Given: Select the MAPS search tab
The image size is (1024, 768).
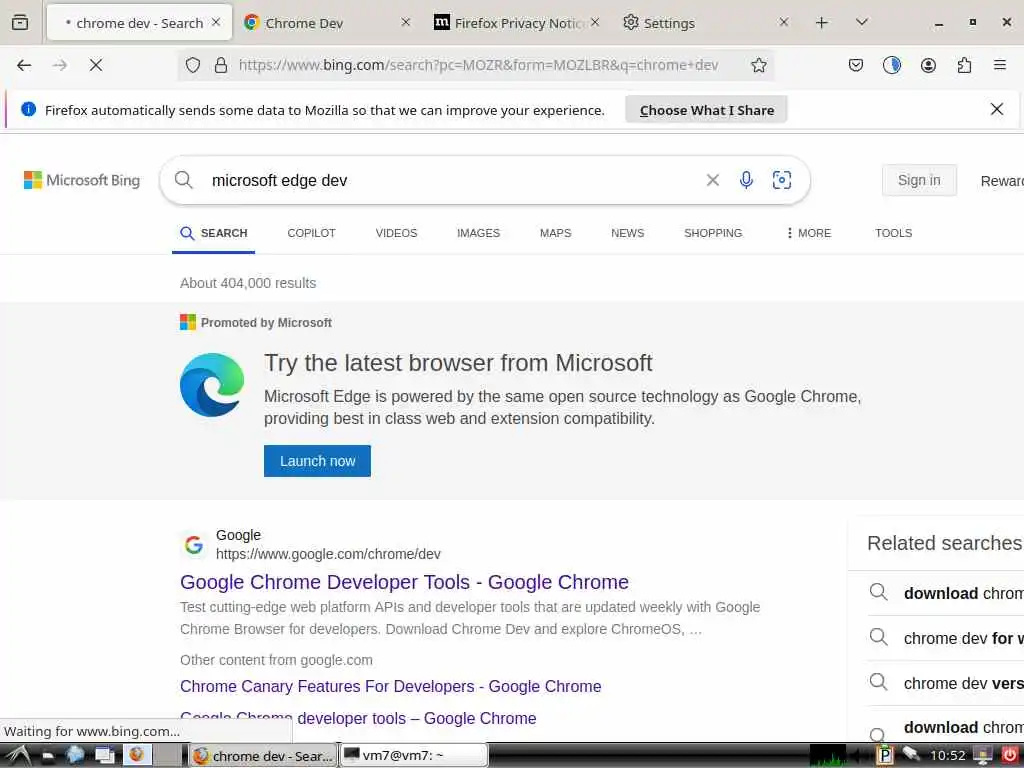Looking at the screenshot, I should 556,233.
